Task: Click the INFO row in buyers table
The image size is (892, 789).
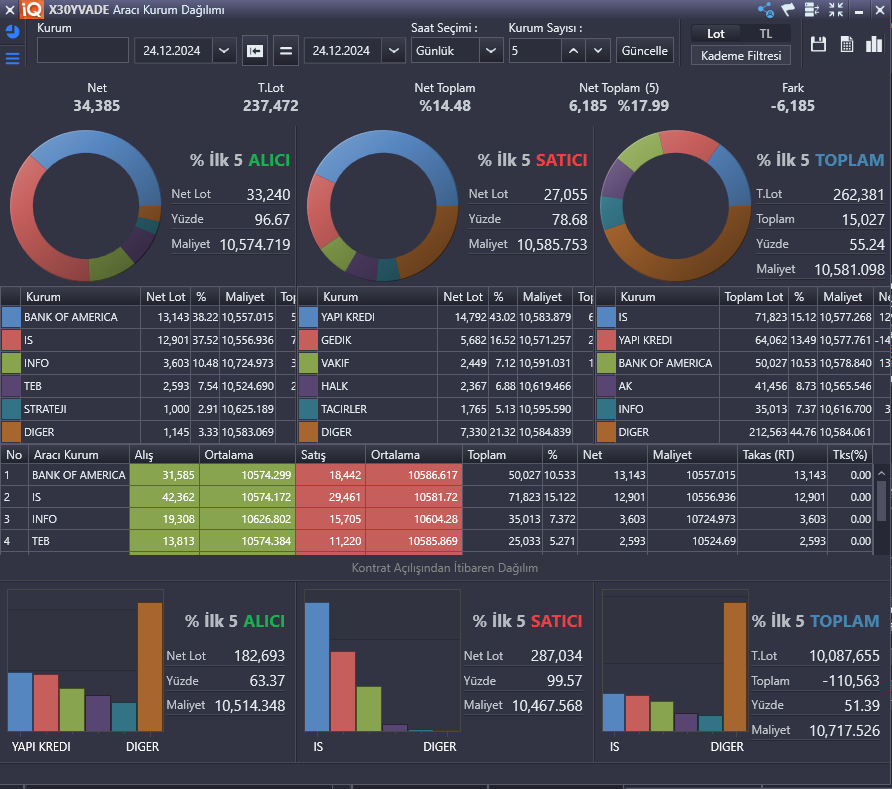Action: click(148, 363)
